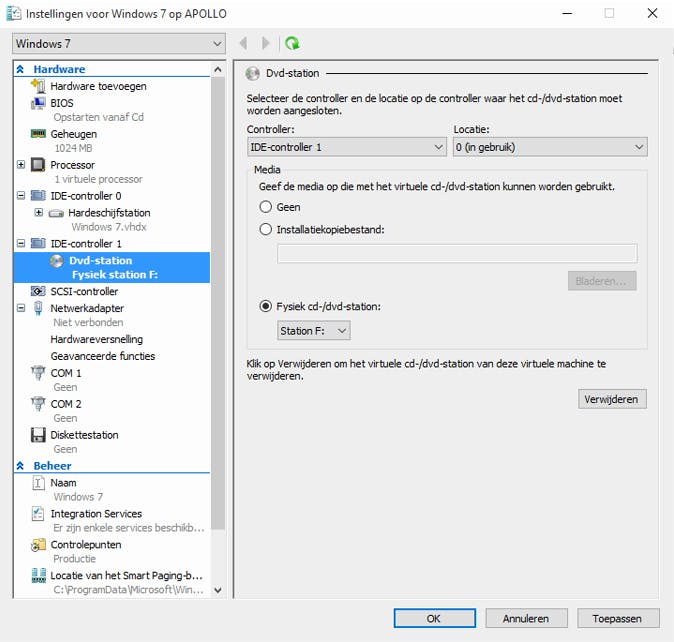
Task: Click the Smart Paging location icon
Action: click(39, 575)
